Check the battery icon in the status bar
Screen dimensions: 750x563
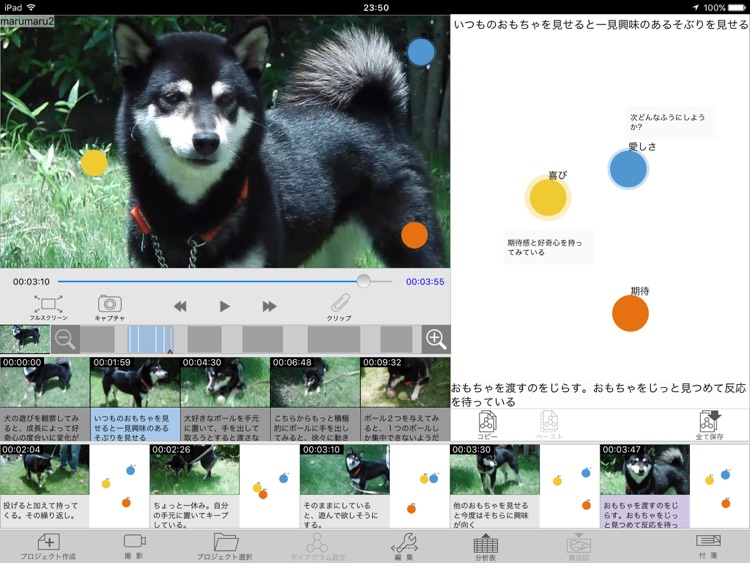tap(737, 8)
